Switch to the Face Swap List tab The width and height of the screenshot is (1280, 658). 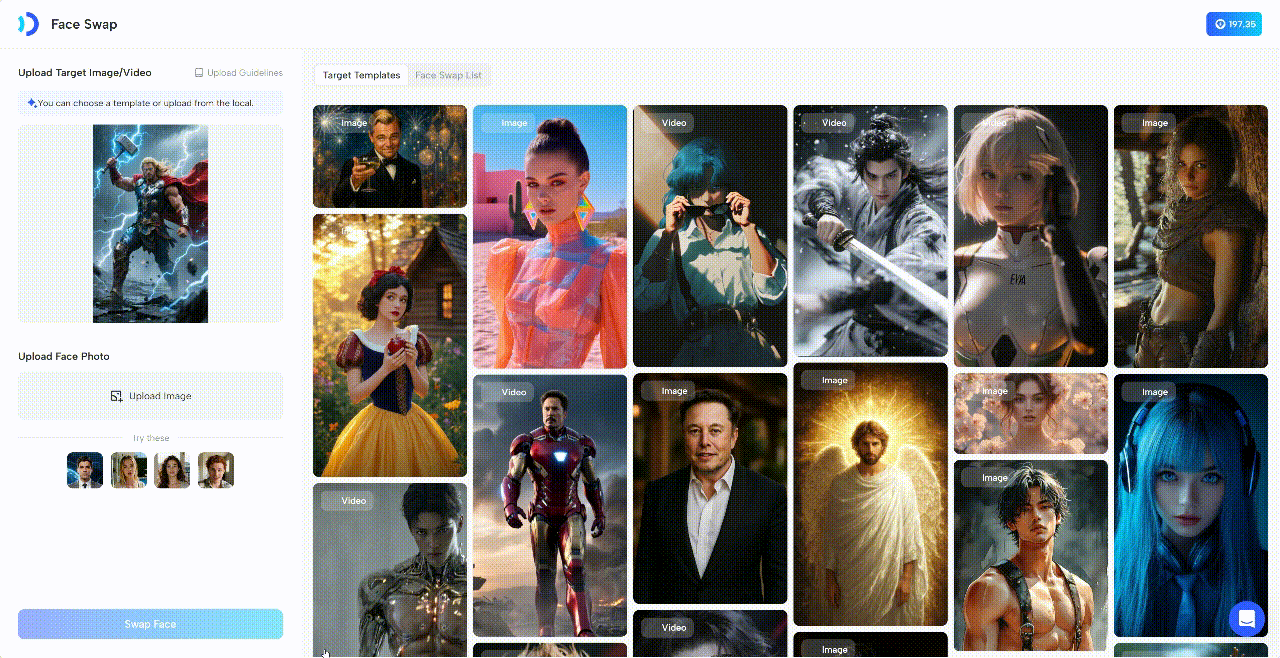[448, 75]
